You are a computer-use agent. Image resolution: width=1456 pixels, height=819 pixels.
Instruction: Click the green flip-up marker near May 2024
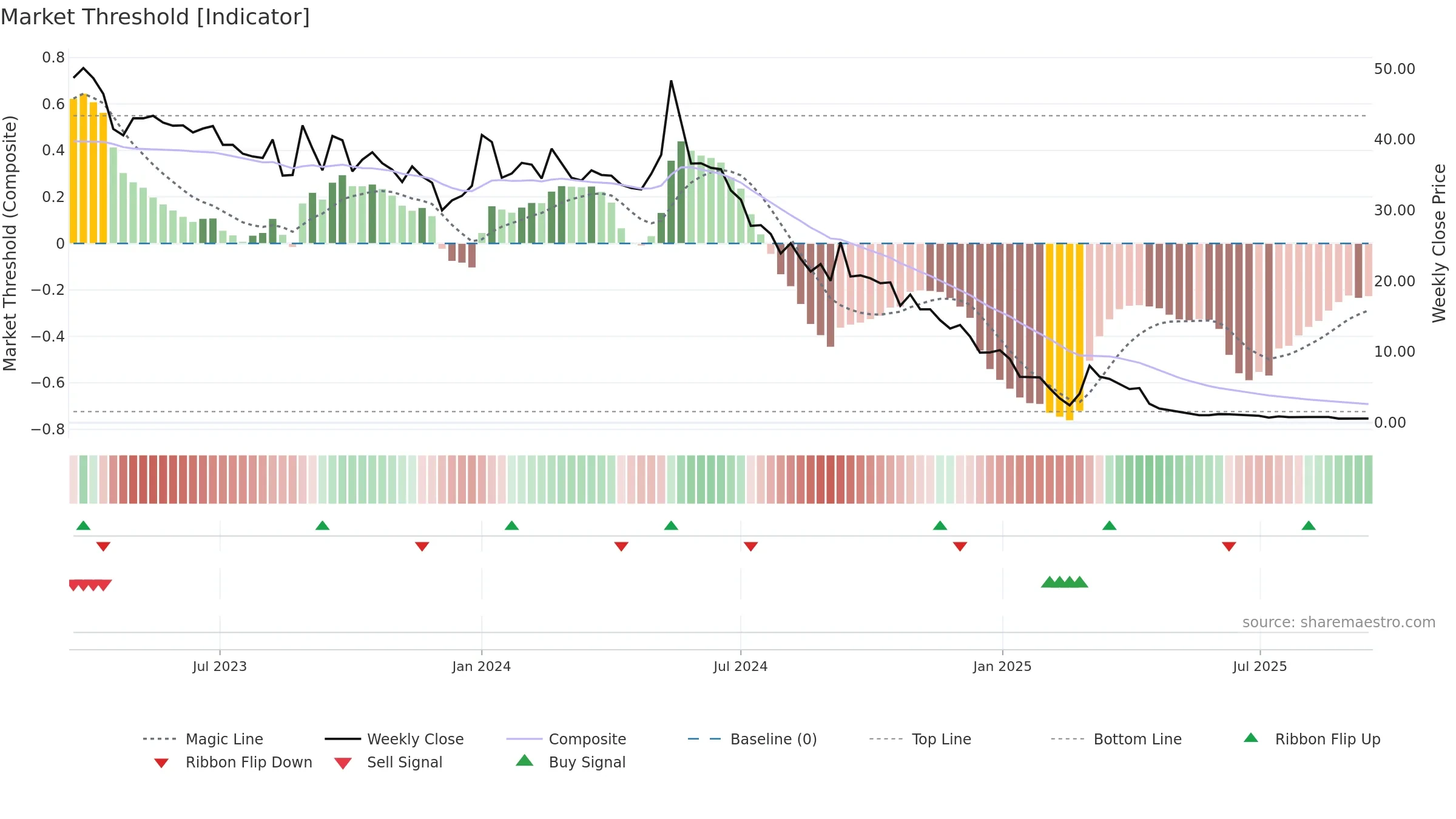point(671,525)
